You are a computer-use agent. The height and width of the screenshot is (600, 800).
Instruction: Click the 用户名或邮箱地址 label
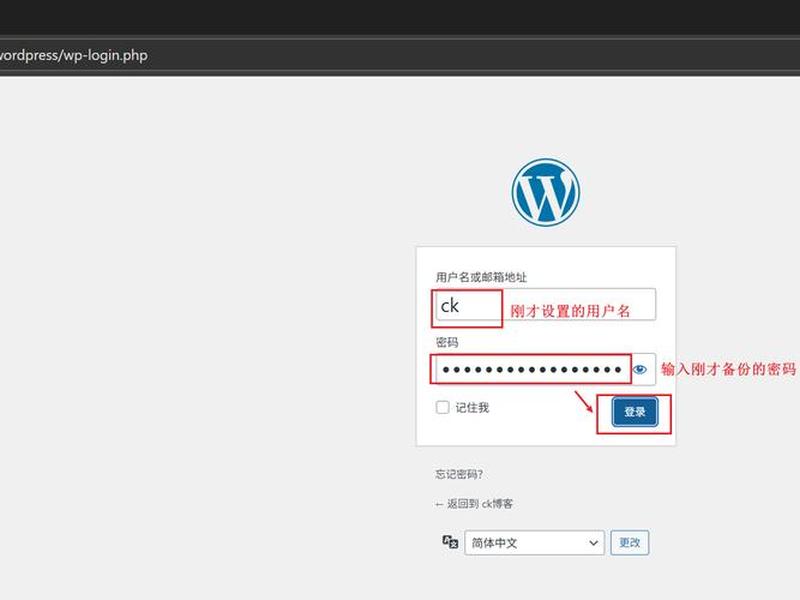(x=481, y=277)
